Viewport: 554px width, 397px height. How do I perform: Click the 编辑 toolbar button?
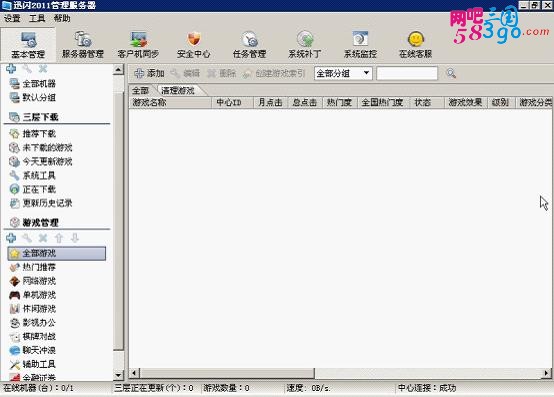pos(185,73)
